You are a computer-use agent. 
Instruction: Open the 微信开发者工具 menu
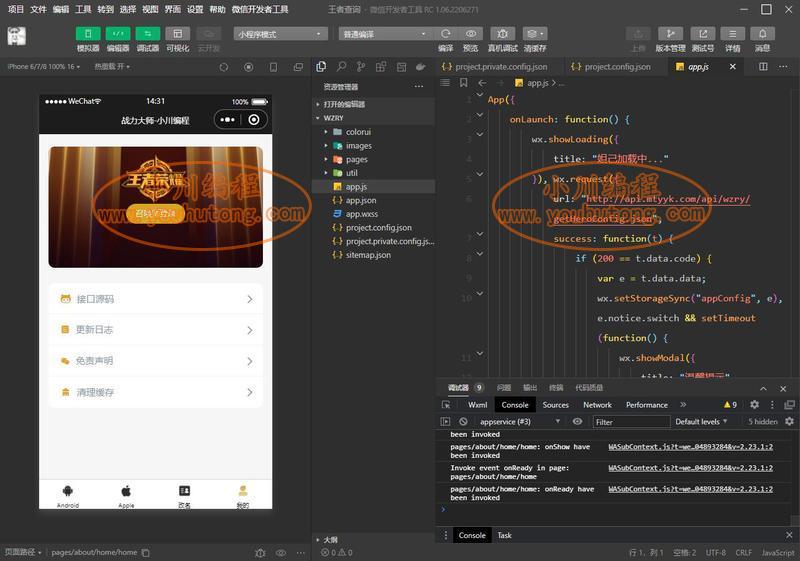pos(260,9)
